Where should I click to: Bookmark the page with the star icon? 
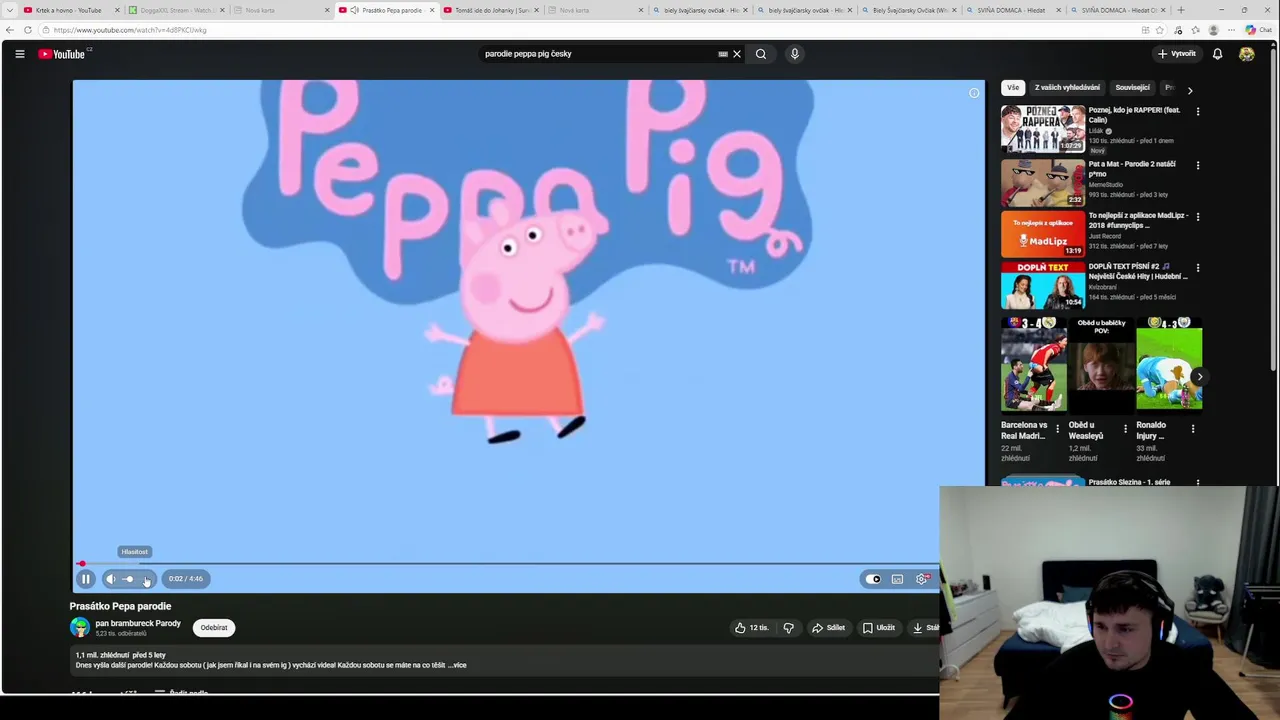point(1160,30)
